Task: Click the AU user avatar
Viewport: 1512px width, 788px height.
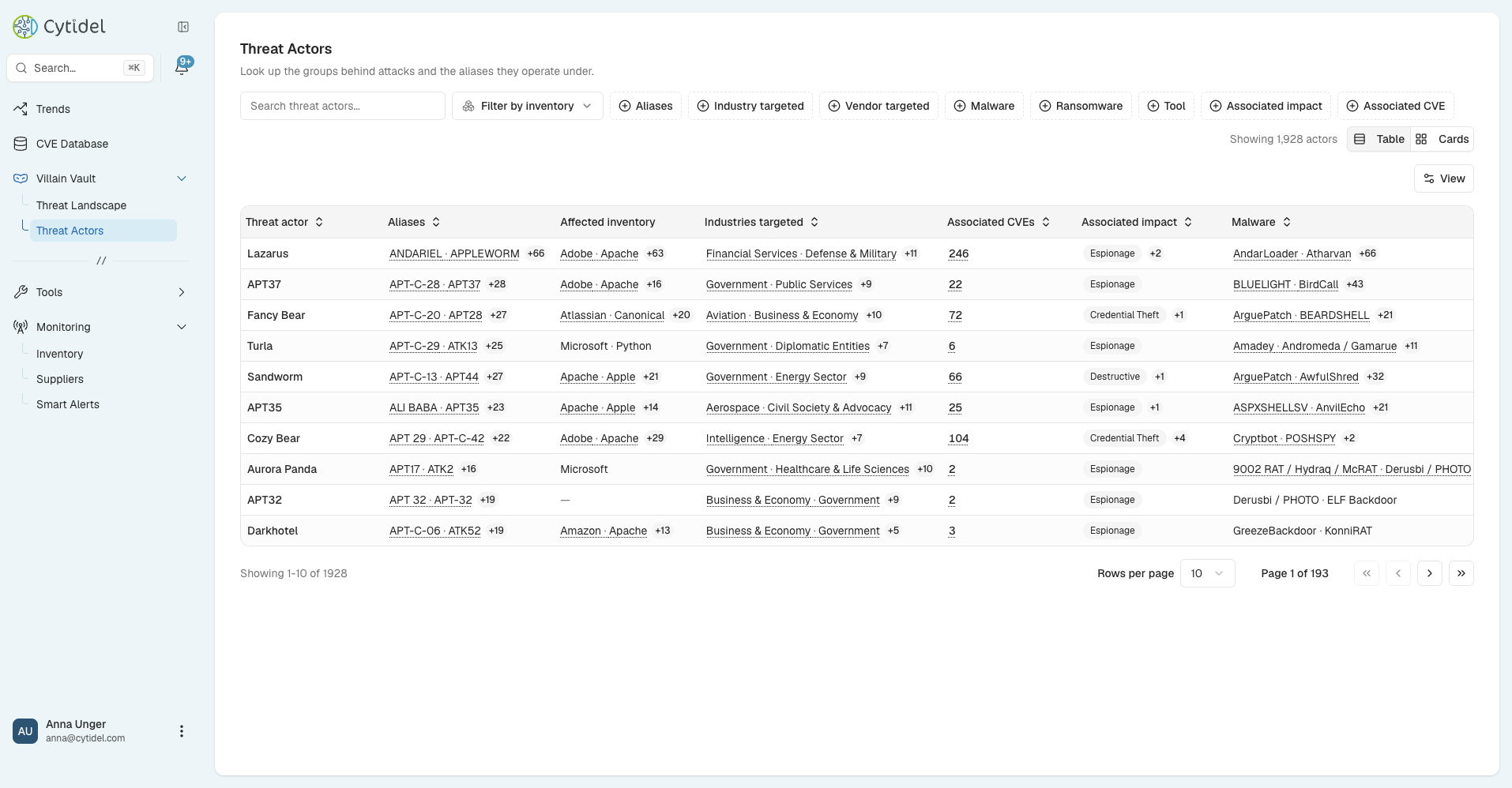Action: pyautogui.click(x=25, y=731)
